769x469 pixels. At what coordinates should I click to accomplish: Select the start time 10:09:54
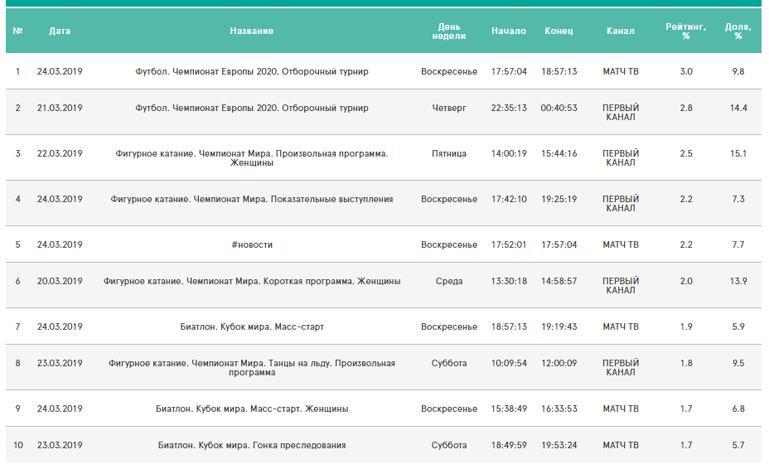click(508, 364)
